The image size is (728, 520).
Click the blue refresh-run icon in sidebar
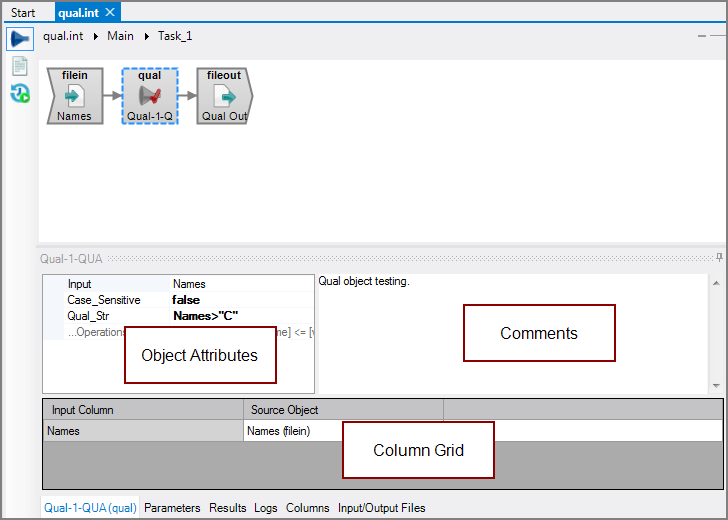tap(19, 93)
